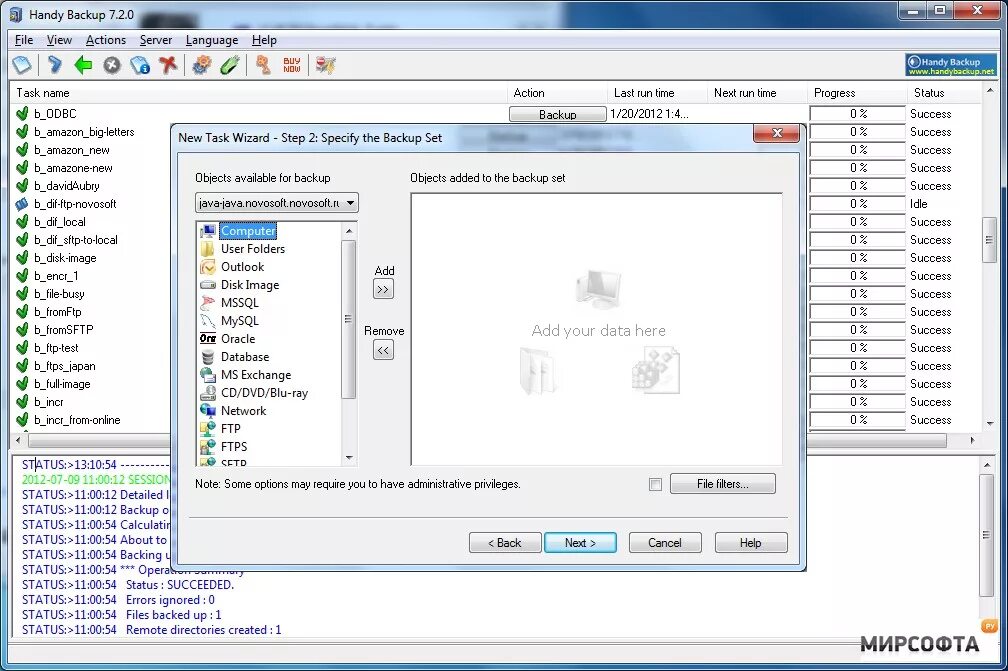The width and height of the screenshot is (1008, 671).
Task: Select FTPS in the objects list
Action: (x=233, y=447)
